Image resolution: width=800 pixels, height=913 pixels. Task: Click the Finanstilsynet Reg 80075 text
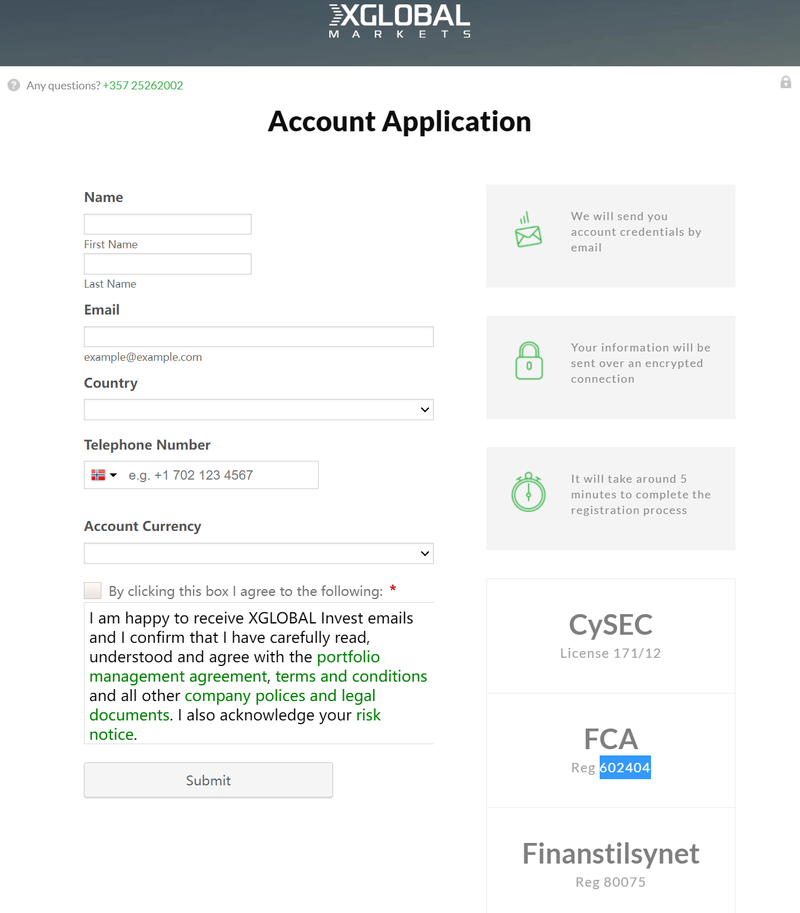pyautogui.click(x=611, y=882)
